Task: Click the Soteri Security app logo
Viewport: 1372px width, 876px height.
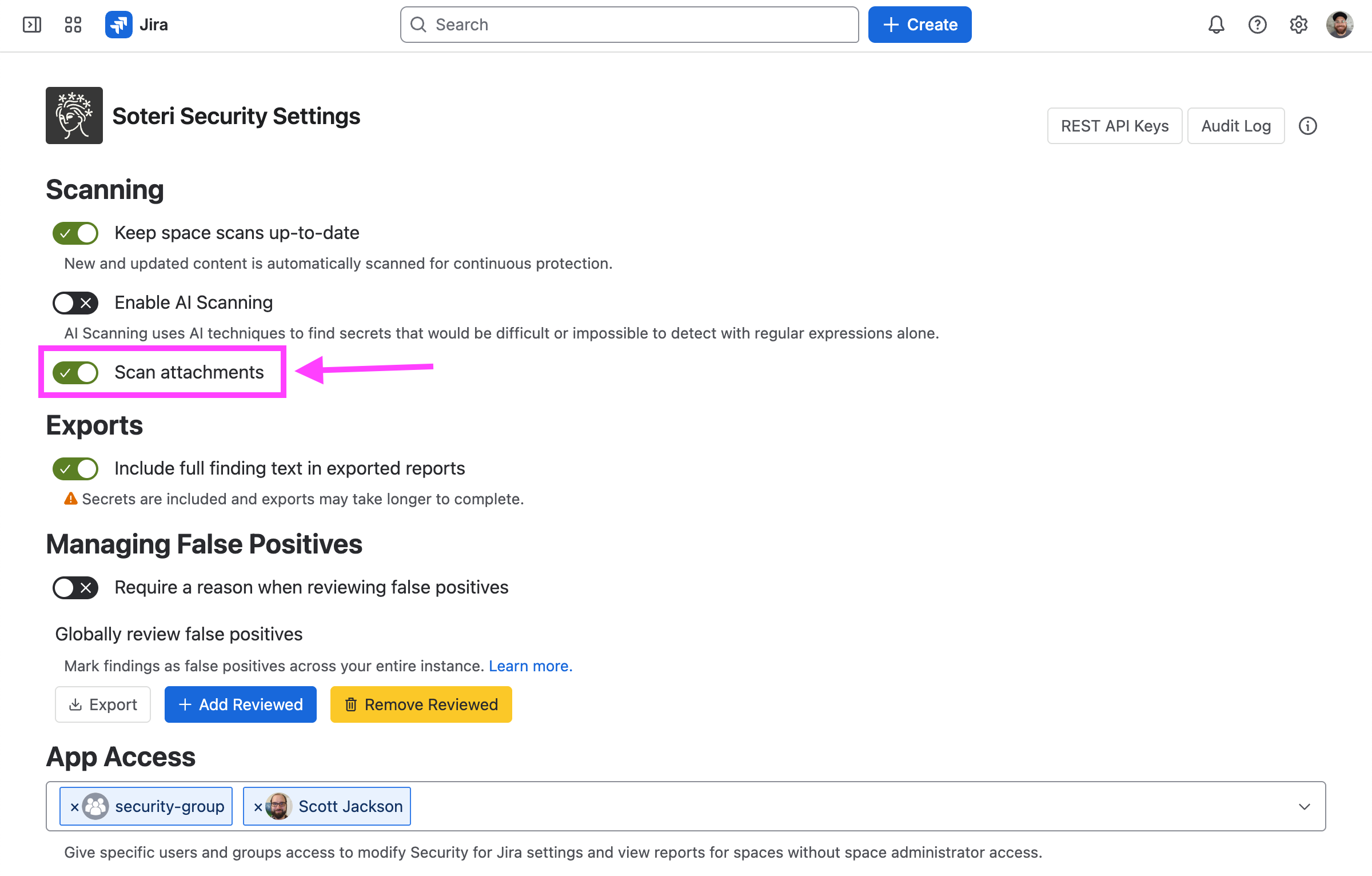Action: click(74, 116)
